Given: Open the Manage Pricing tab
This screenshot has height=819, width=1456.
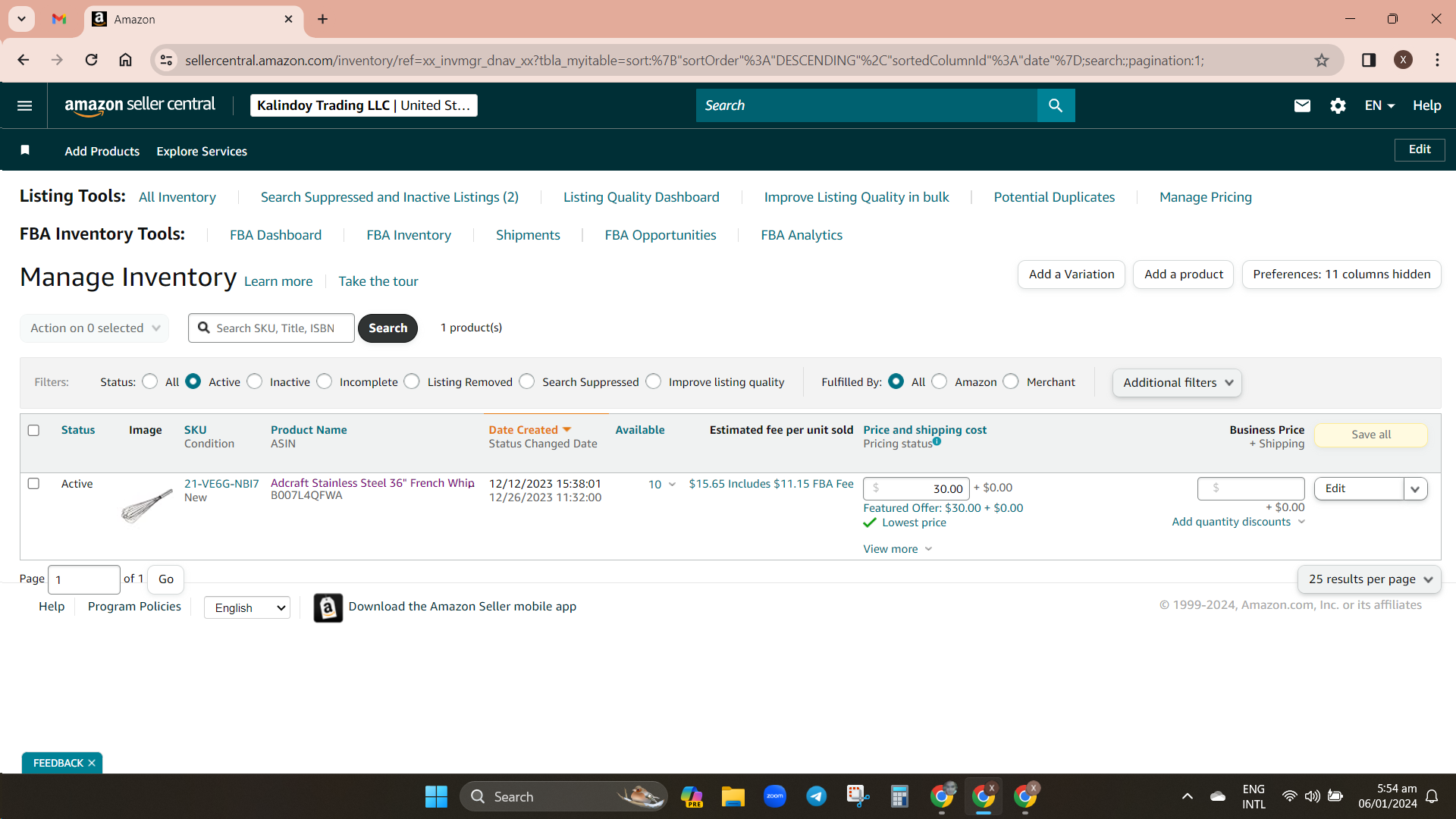Looking at the screenshot, I should (x=1206, y=197).
